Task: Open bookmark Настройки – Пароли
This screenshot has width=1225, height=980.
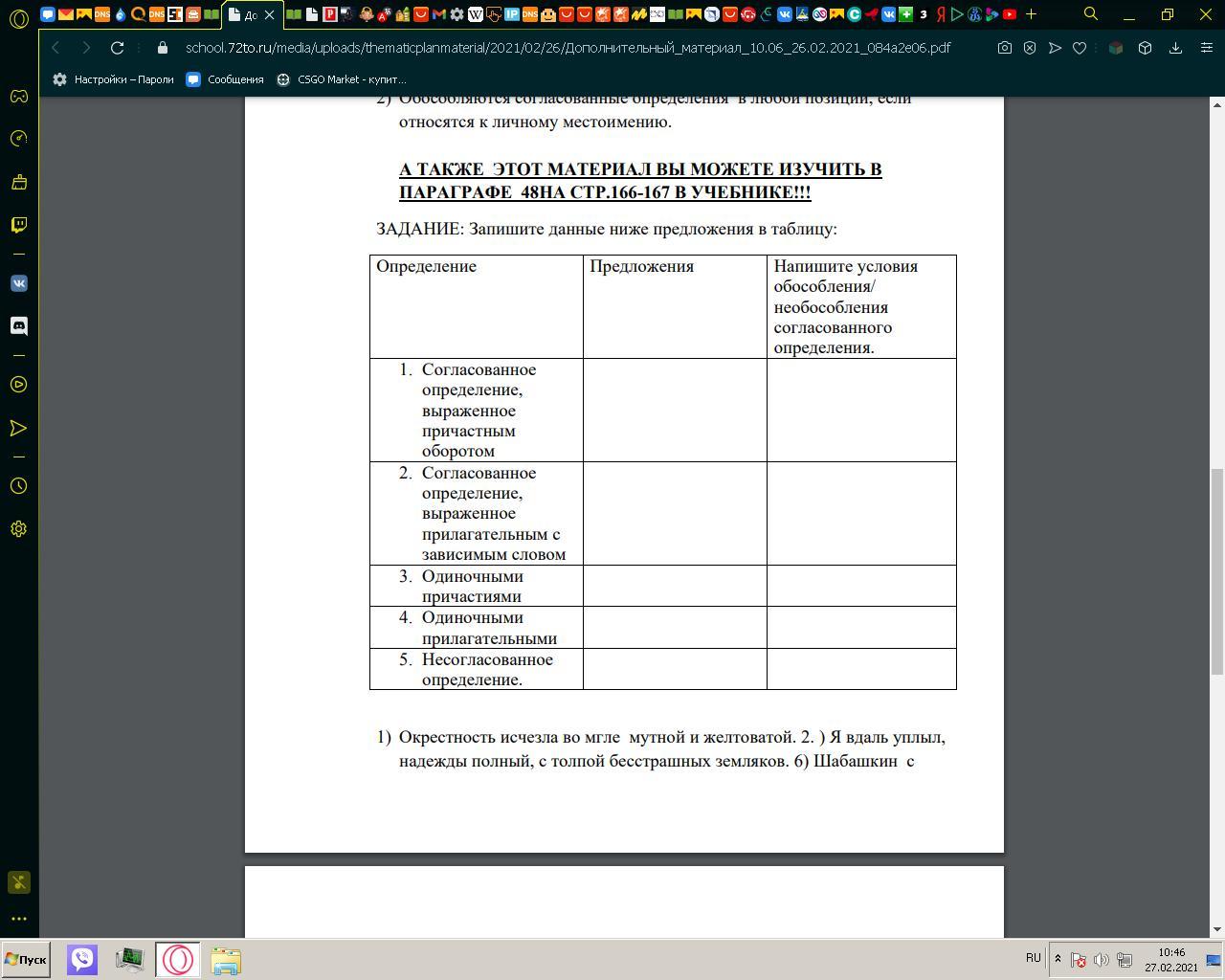Action: [114, 79]
